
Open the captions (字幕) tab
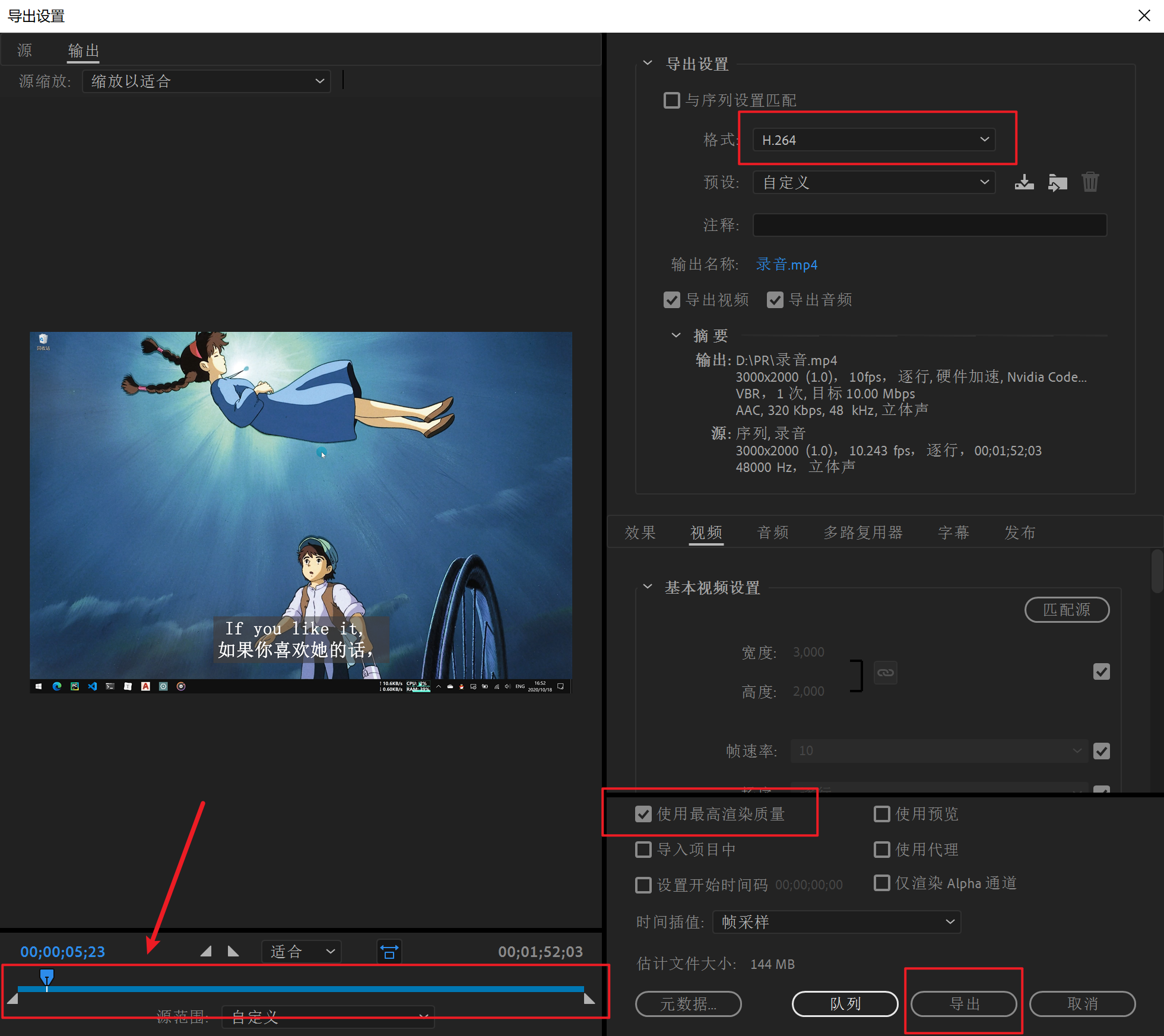click(x=953, y=533)
